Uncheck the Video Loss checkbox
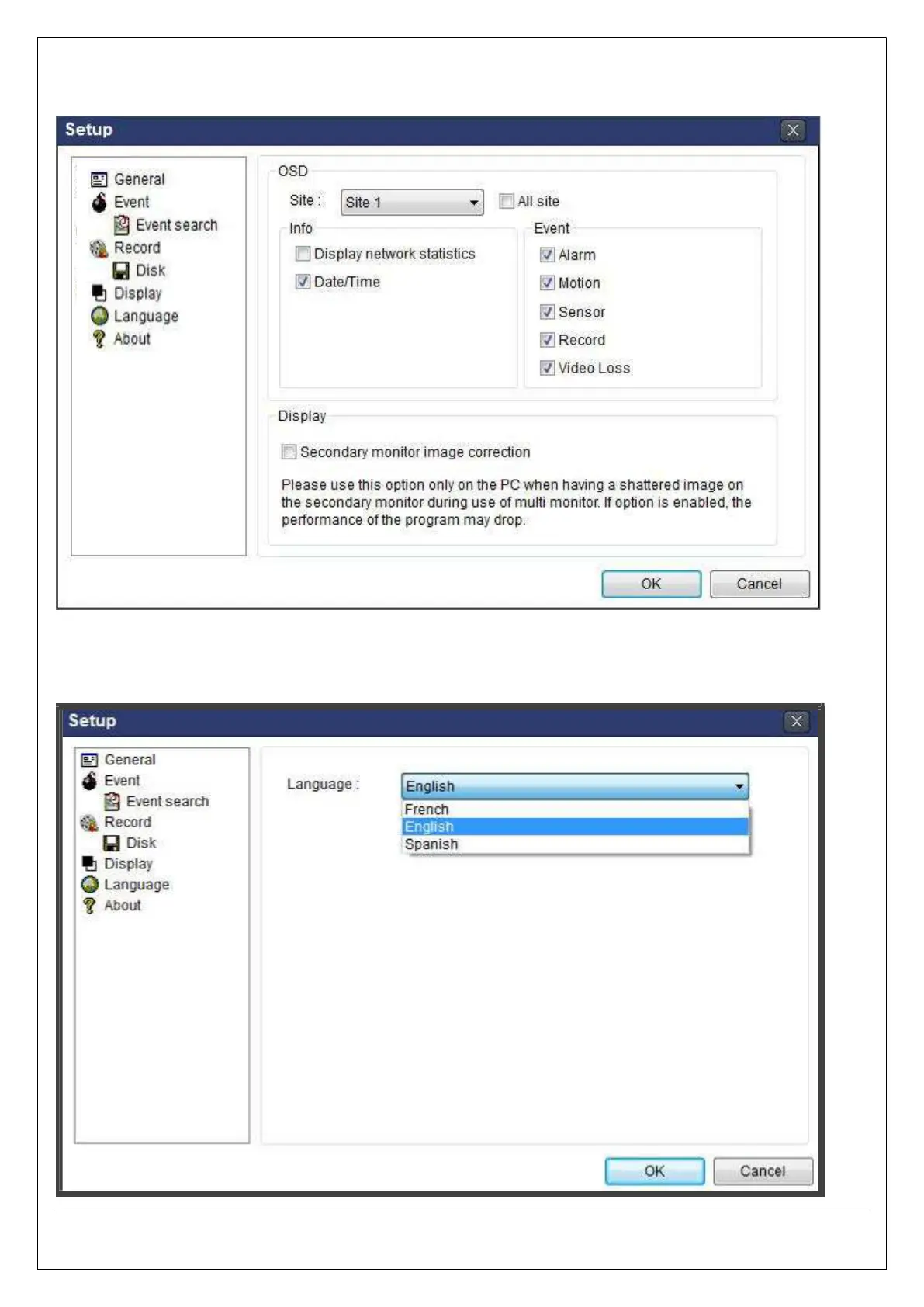 (x=548, y=368)
